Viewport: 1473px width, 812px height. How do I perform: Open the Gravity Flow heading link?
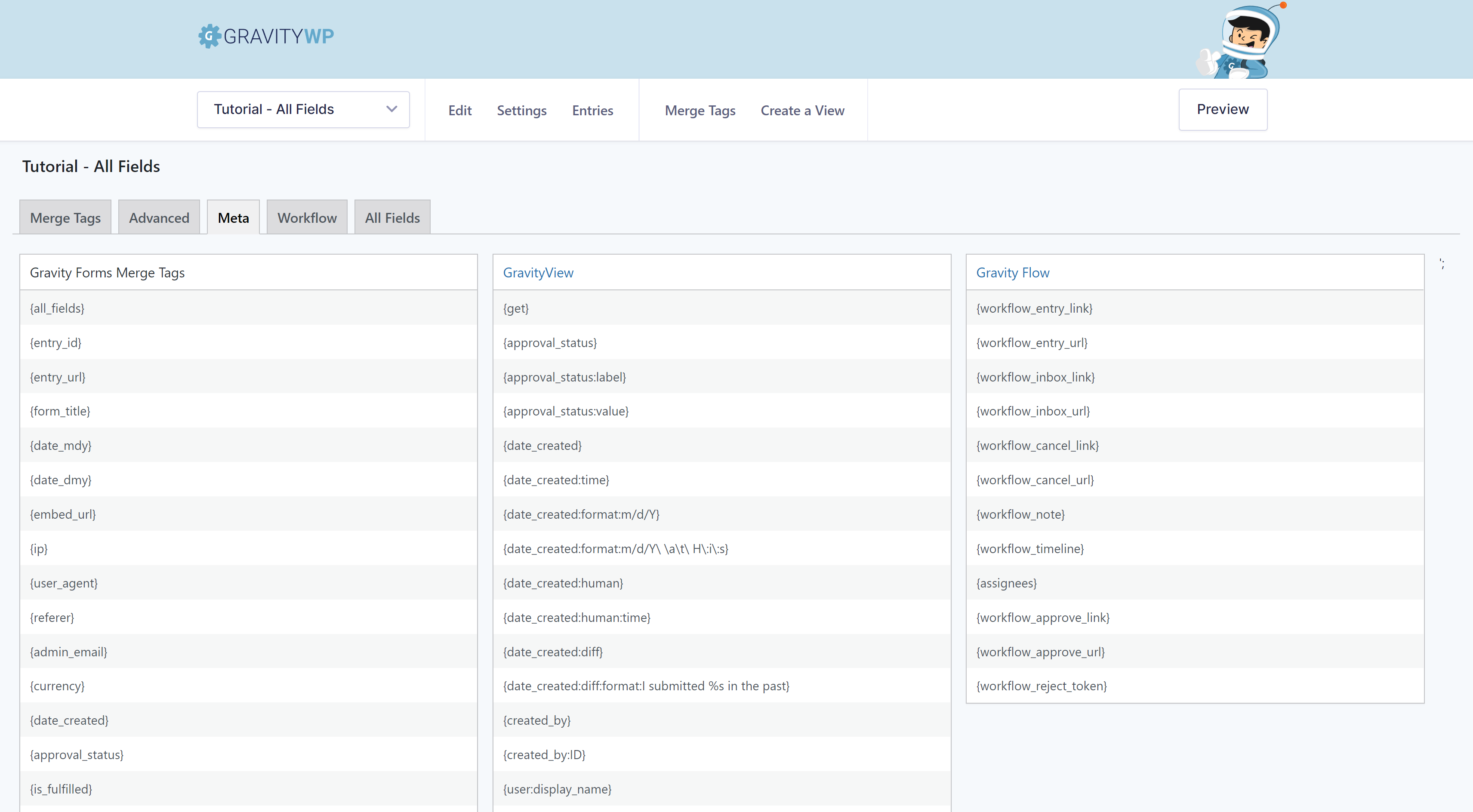click(1013, 273)
